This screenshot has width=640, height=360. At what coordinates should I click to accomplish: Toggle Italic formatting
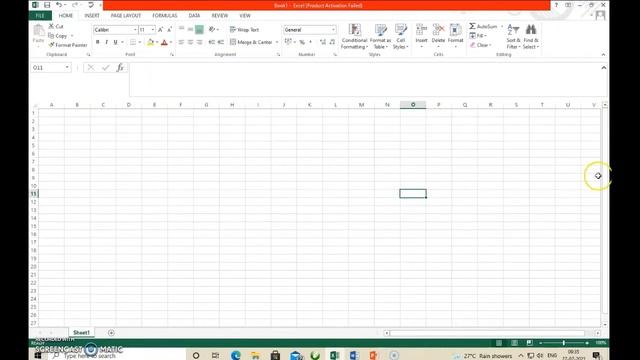(x=107, y=42)
